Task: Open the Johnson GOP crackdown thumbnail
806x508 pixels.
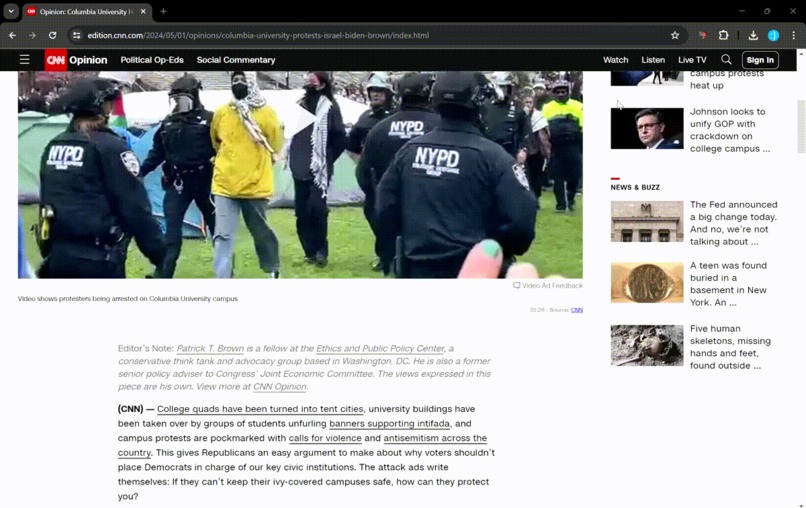Action: 647,128
